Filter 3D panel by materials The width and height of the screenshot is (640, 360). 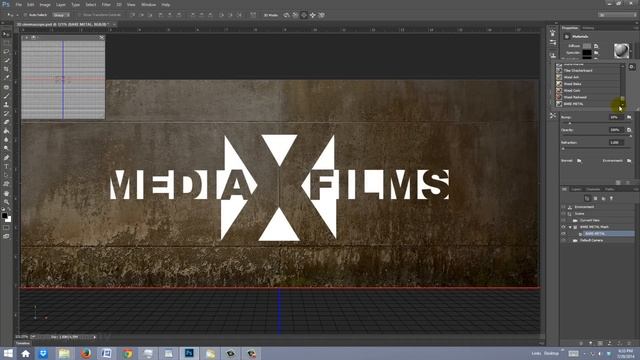tap(603, 198)
